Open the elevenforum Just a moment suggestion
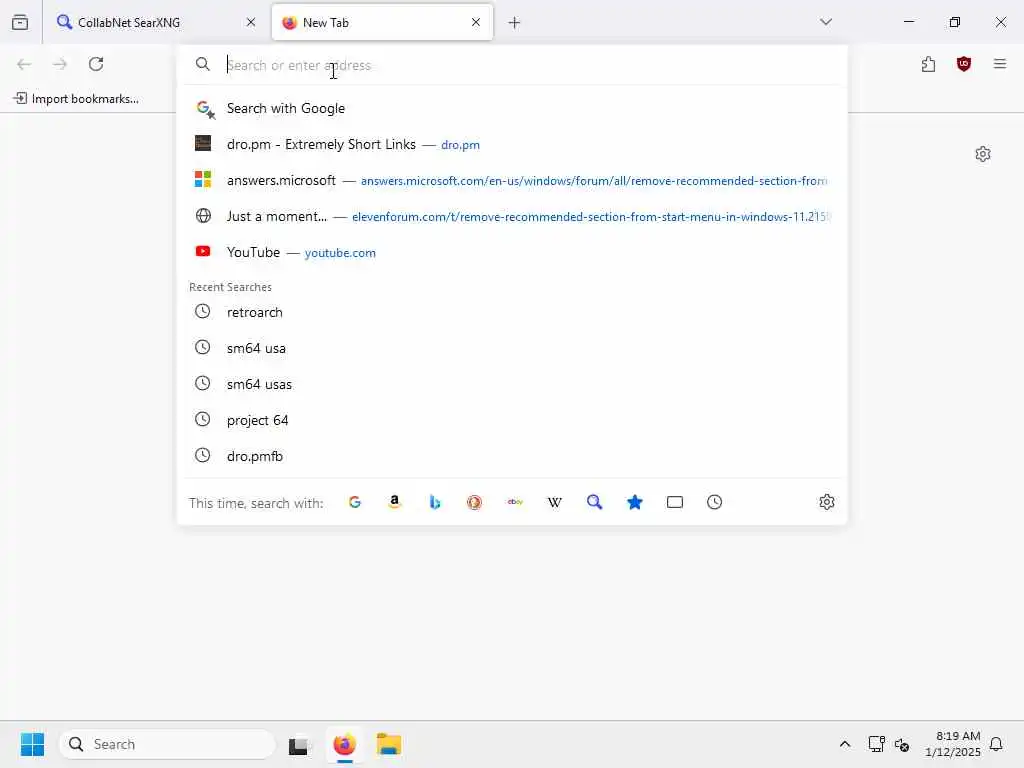This screenshot has width=1024, height=768. click(513, 216)
